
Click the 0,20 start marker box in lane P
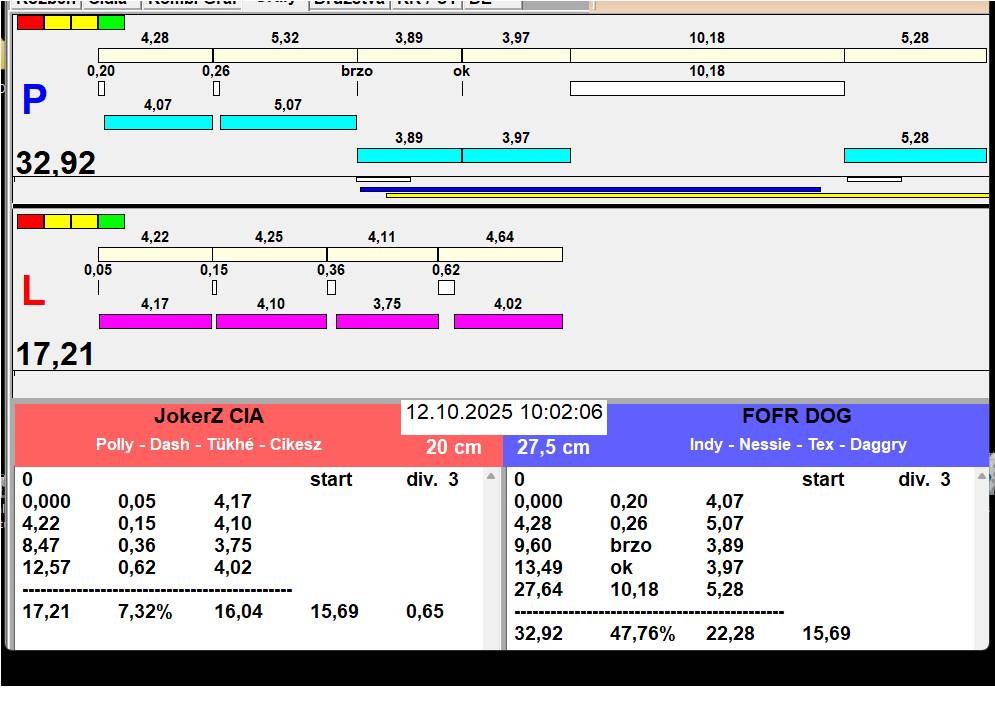(x=102, y=88)
